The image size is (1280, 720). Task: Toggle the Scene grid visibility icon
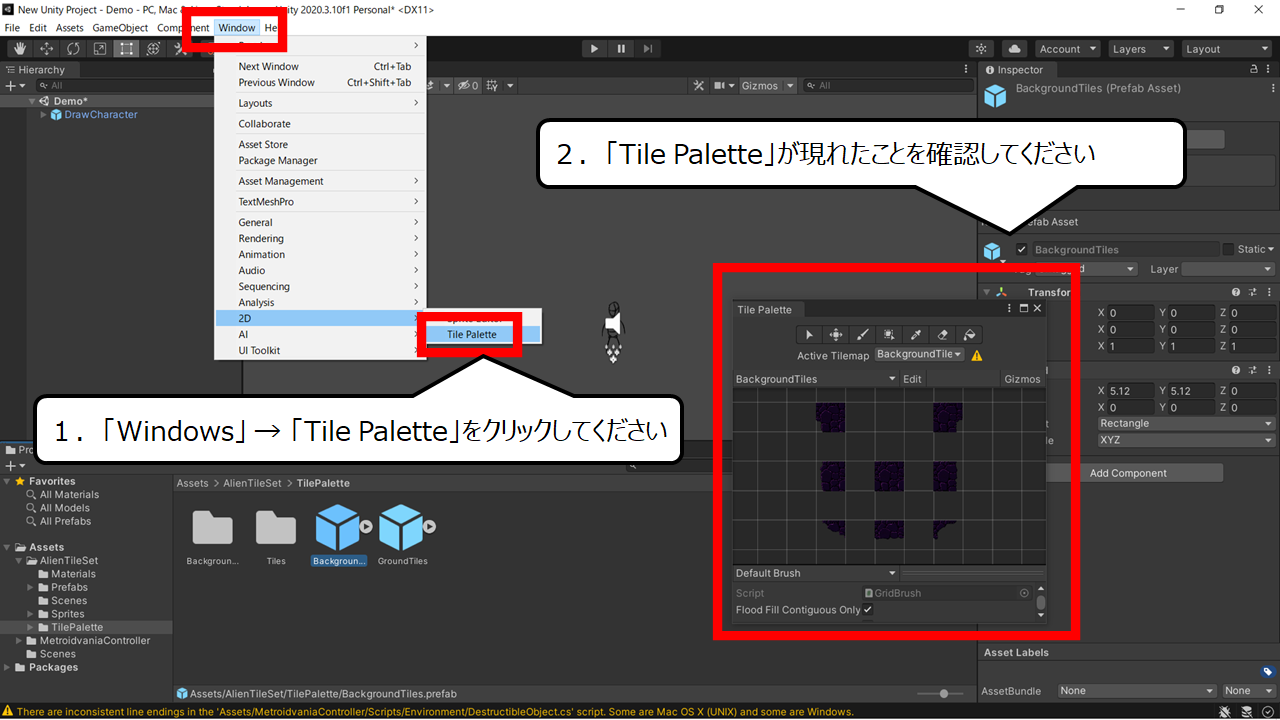492,86
